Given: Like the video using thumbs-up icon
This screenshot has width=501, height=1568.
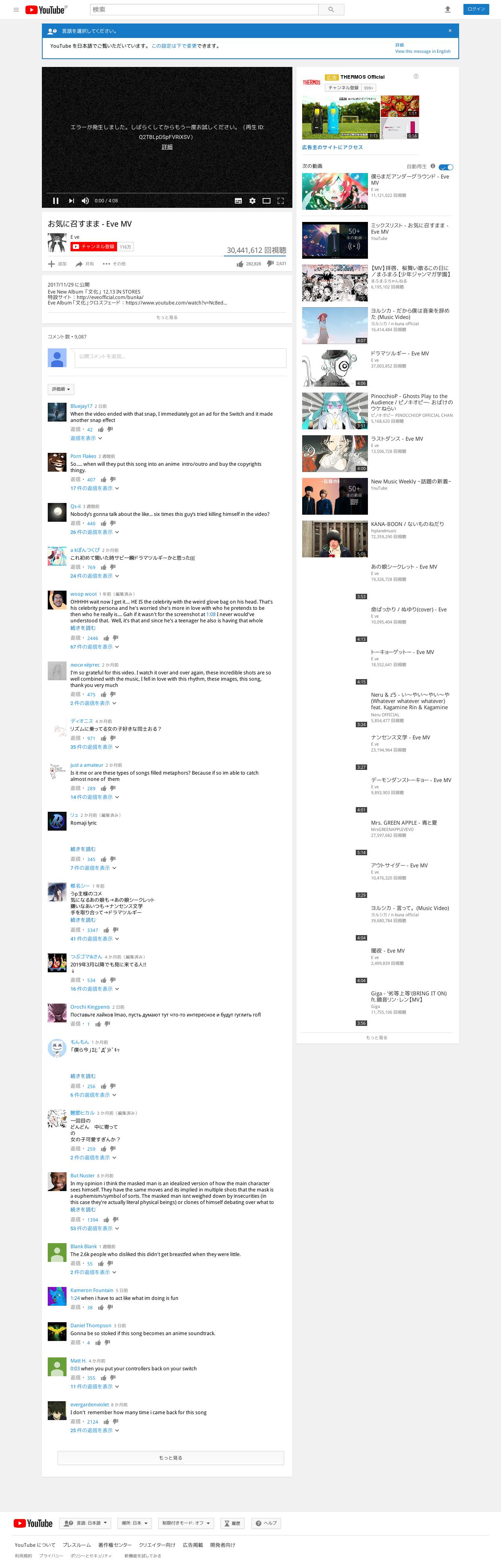Looking at the screenshot, I should pyautogui.click(x=240, y=264).
